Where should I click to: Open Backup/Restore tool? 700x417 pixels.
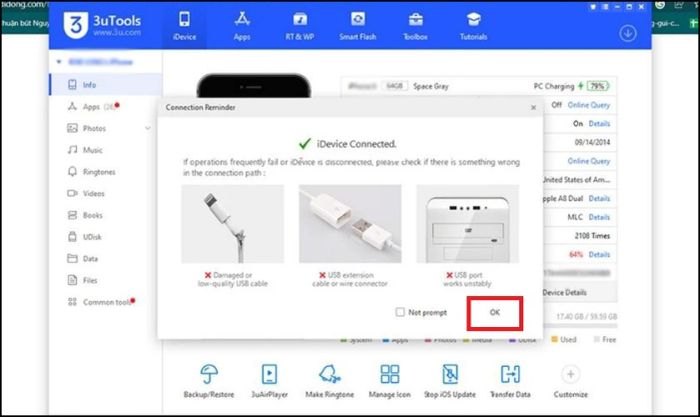[208, 381]
